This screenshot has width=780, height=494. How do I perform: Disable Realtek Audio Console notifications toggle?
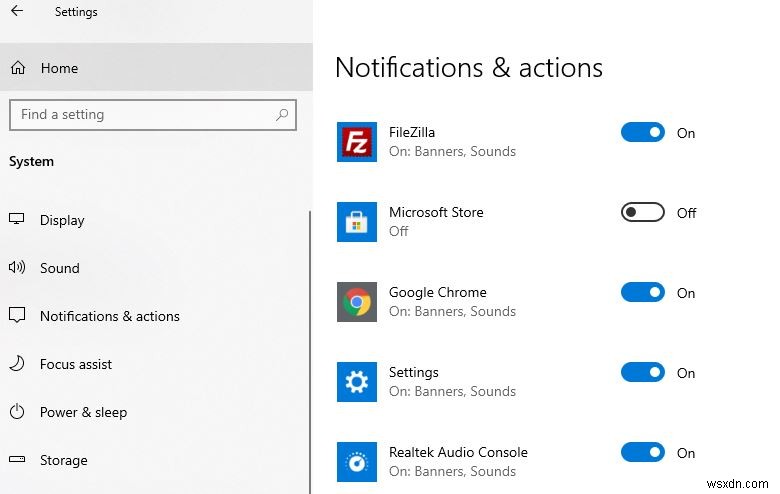pyautogui.click(x=643, y=453)
